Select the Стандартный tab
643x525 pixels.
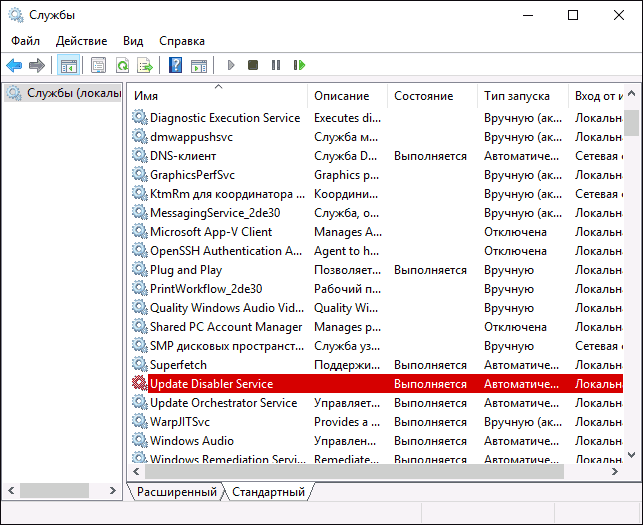point(268,492)
